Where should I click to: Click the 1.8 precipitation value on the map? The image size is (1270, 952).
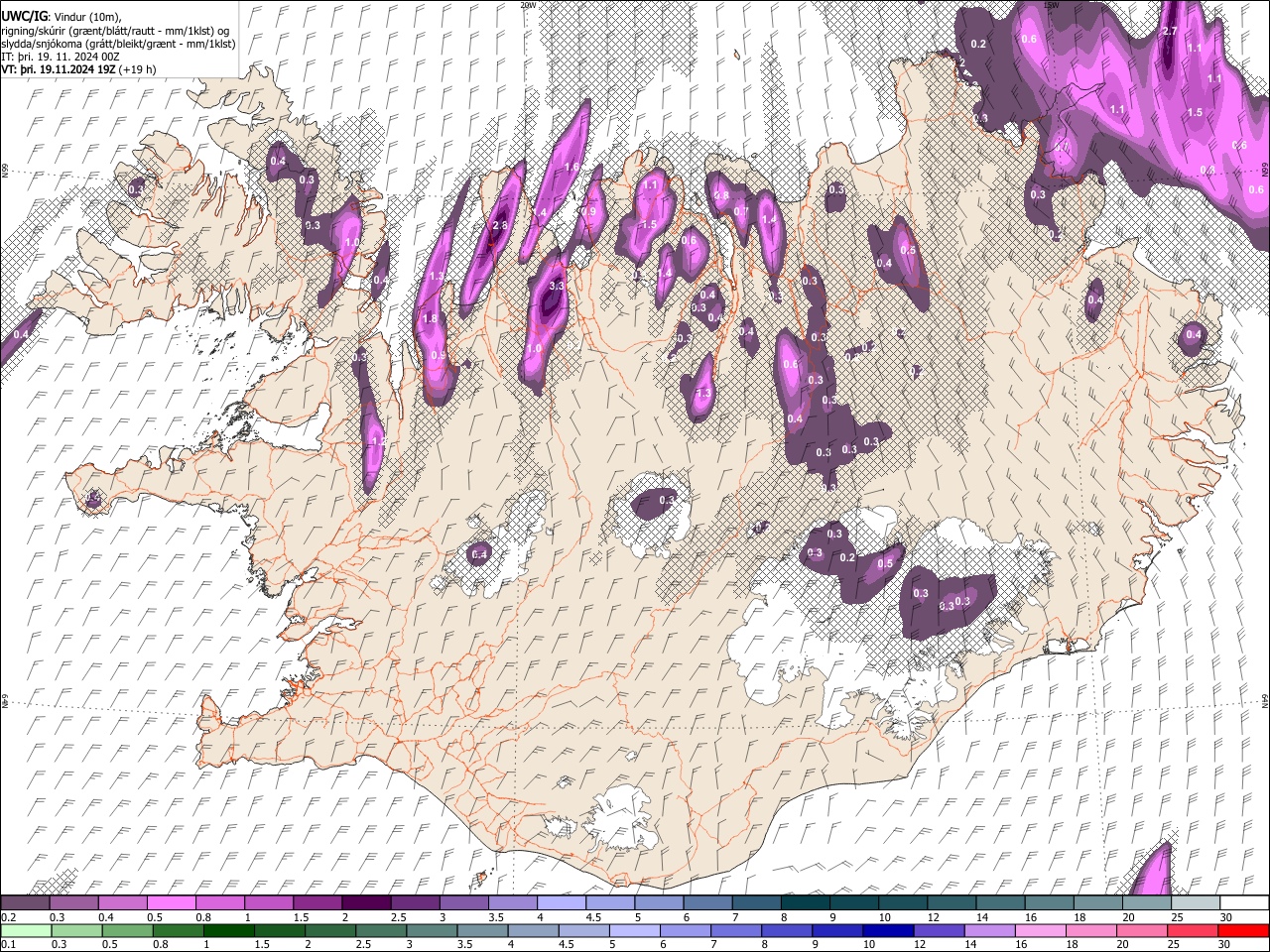[x=430, y=319]
